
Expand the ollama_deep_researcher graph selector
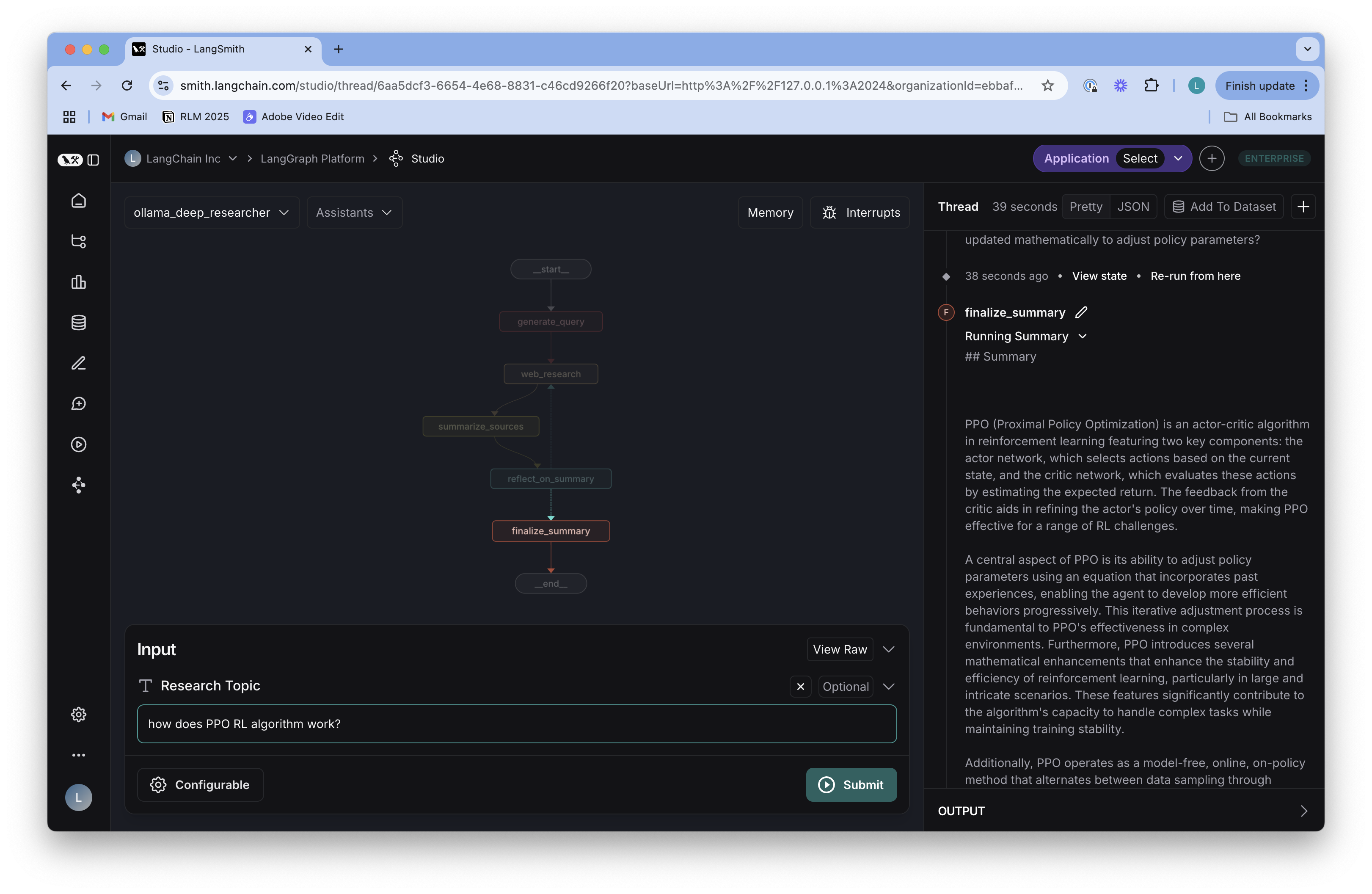pos(211,212)
